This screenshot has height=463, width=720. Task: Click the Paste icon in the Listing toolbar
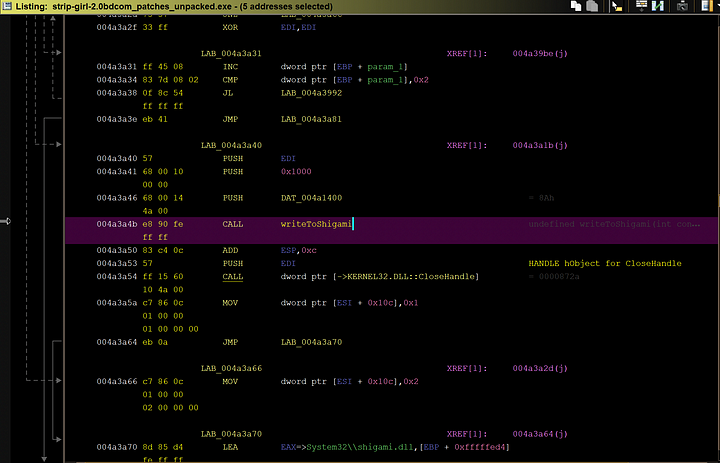[x=592, y=6]
